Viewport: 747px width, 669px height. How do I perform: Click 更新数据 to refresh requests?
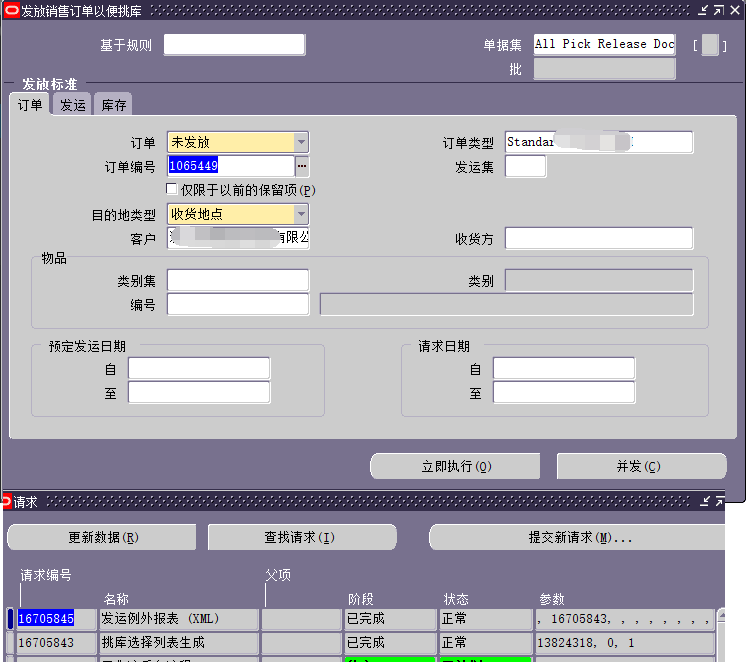tap(103, 538)
